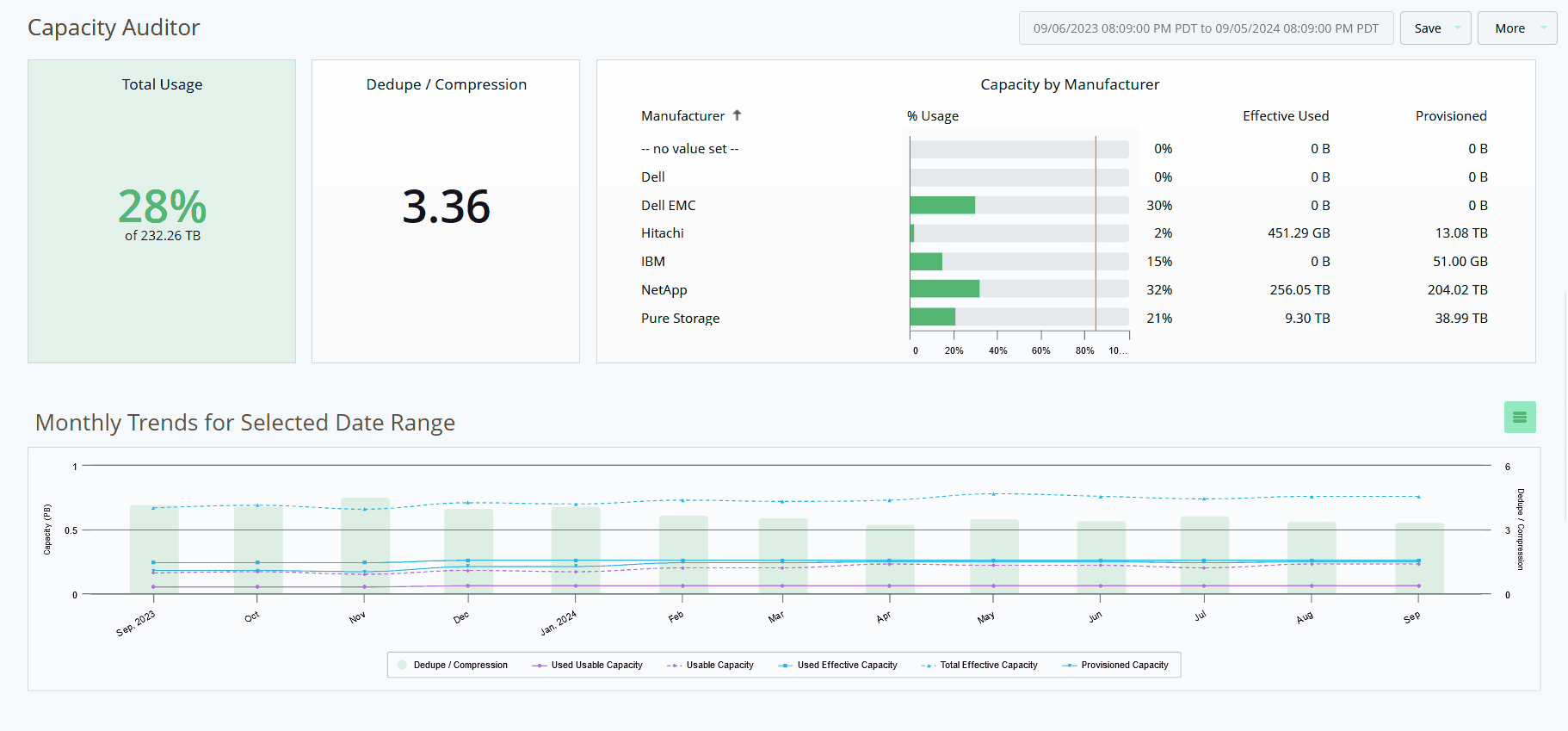Click the 451.29 GB effective used cell
The image size is (1568, 731).
[x=1299, y=233]
